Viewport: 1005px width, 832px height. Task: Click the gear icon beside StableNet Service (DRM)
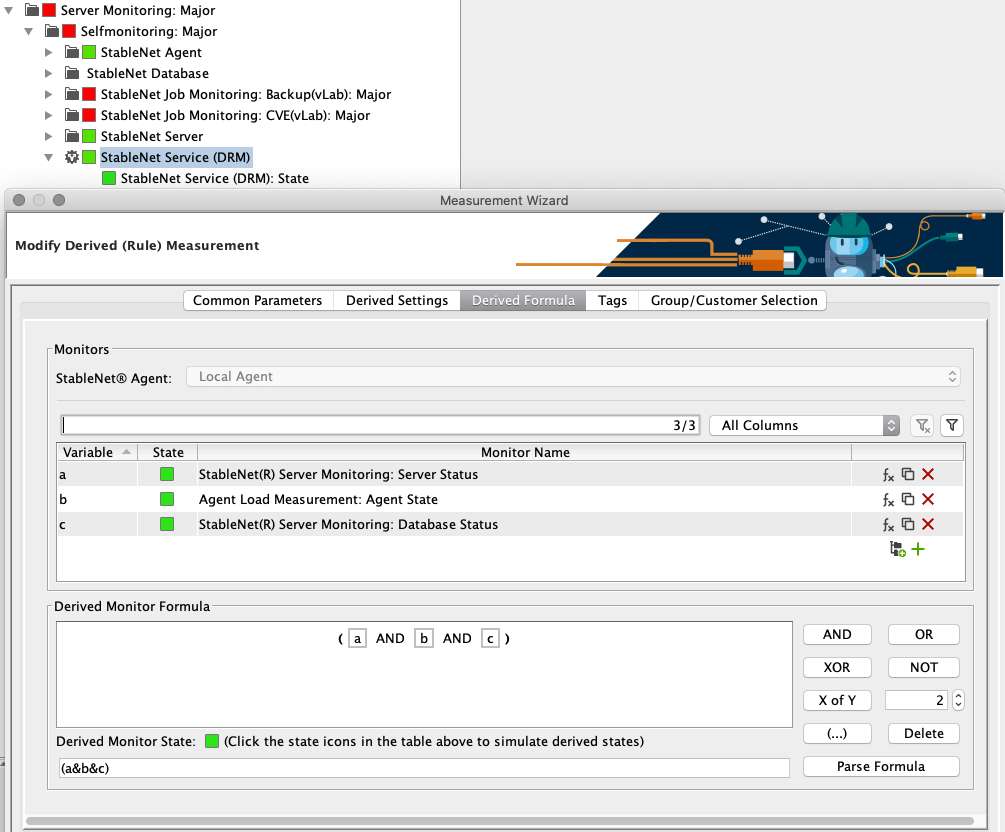(72, 157)
